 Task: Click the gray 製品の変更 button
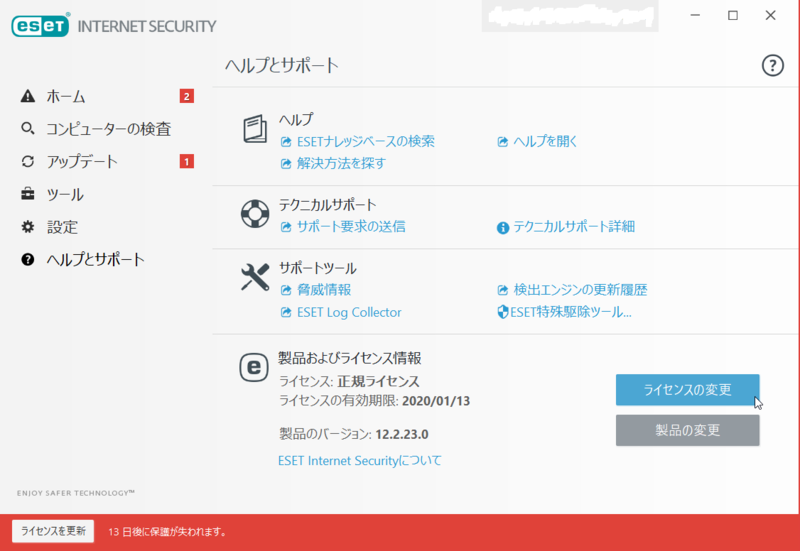click(687, 430)
